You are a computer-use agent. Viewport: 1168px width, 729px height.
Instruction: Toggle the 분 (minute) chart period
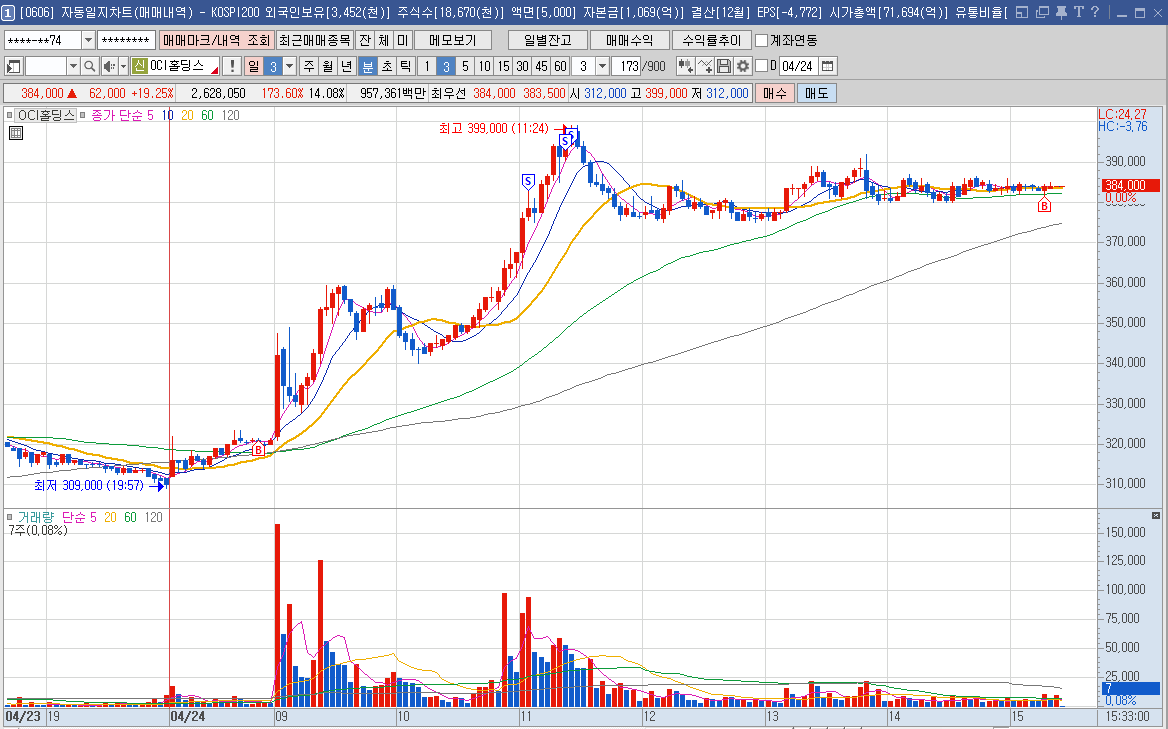click(x=367, y=66)
